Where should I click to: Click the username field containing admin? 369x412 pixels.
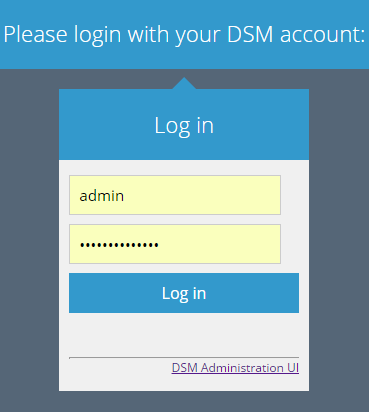[x=175, y=195]
